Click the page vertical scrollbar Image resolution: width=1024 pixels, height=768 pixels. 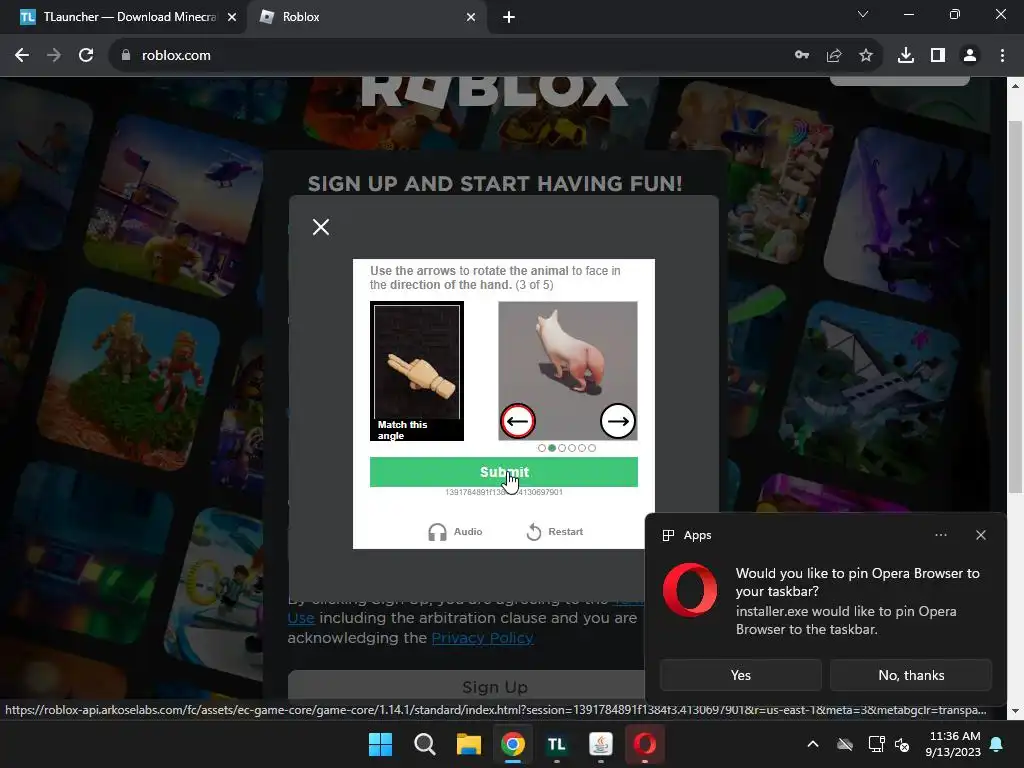click(1015, 307)
